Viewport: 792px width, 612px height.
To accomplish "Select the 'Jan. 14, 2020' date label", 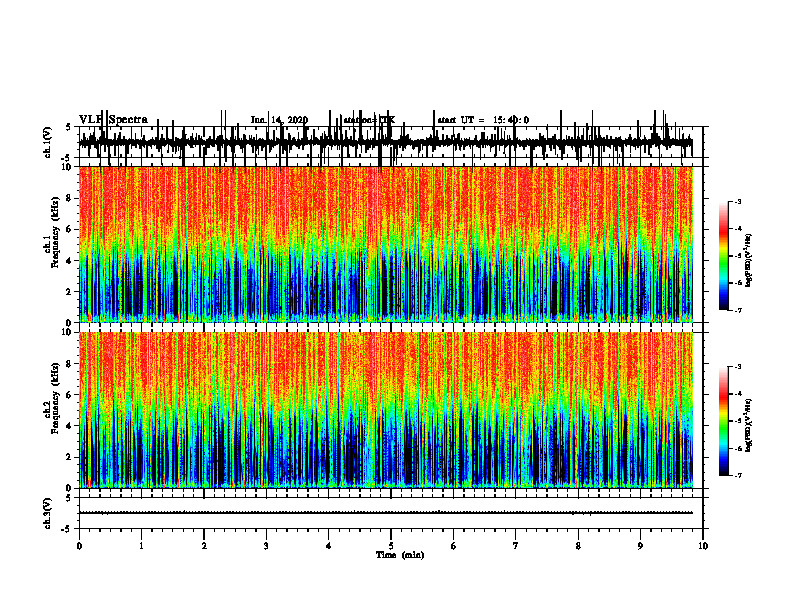I will (279, 120).
